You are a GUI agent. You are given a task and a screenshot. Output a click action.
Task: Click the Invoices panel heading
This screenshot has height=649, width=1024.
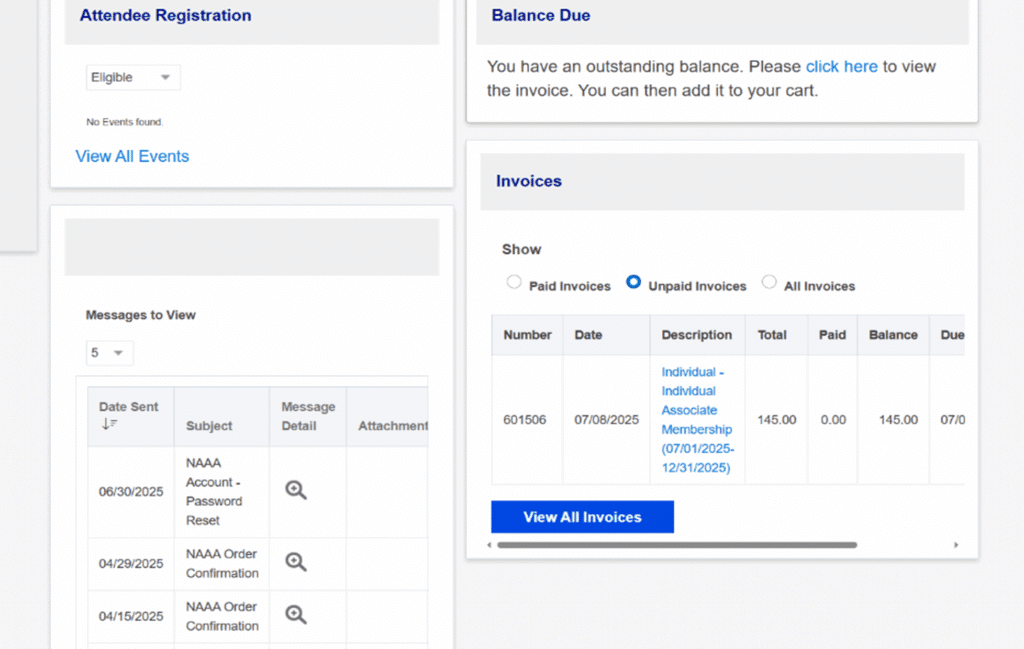[x=529, y=181]
